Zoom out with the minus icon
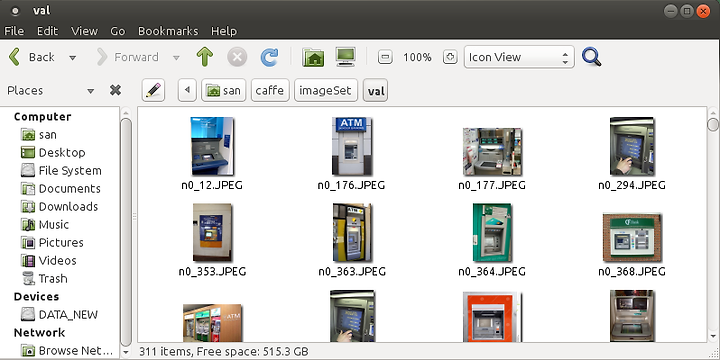Image resolution: width=720 pixels, height=360 pixels. pyautogui.click(x=385, y=57)
